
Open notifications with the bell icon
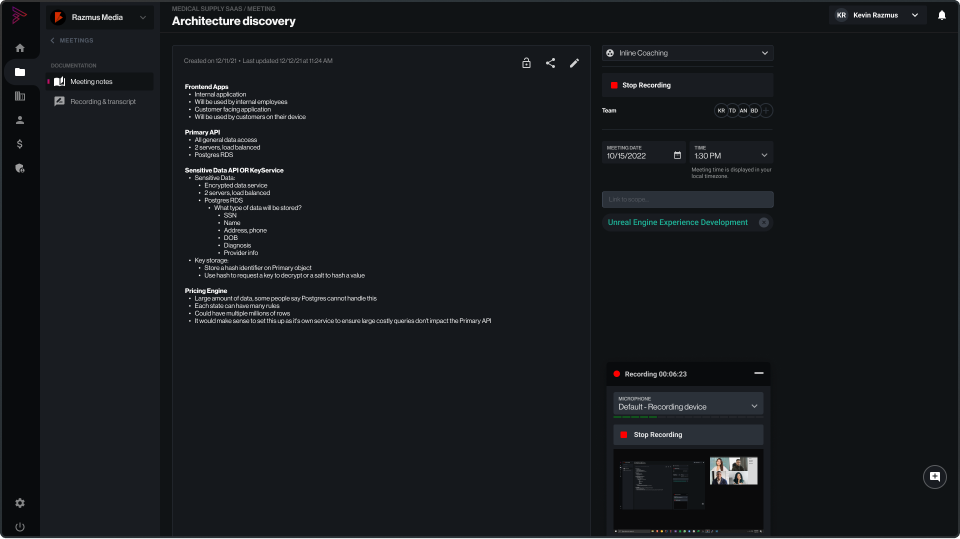(941, 16)
